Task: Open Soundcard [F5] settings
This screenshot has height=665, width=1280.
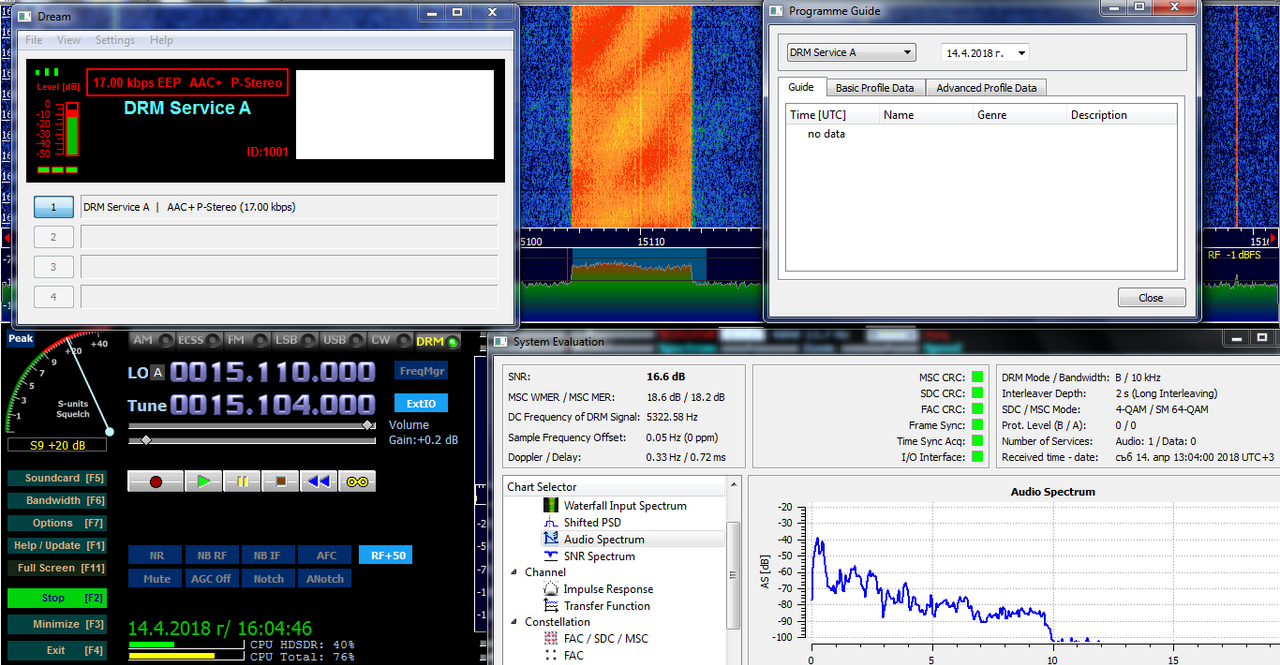Action: 57,479
